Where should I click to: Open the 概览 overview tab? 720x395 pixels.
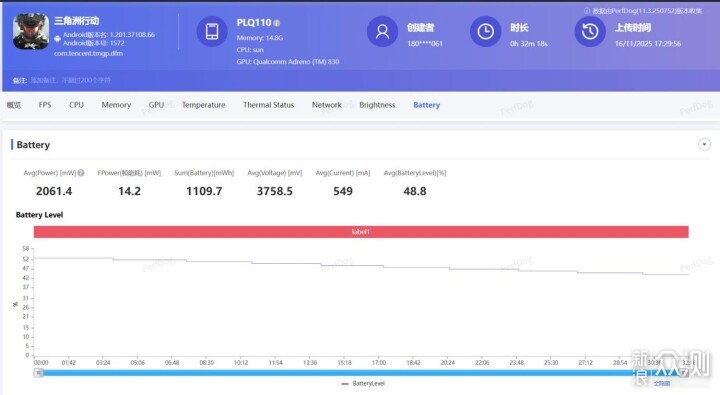coord(14,105)
